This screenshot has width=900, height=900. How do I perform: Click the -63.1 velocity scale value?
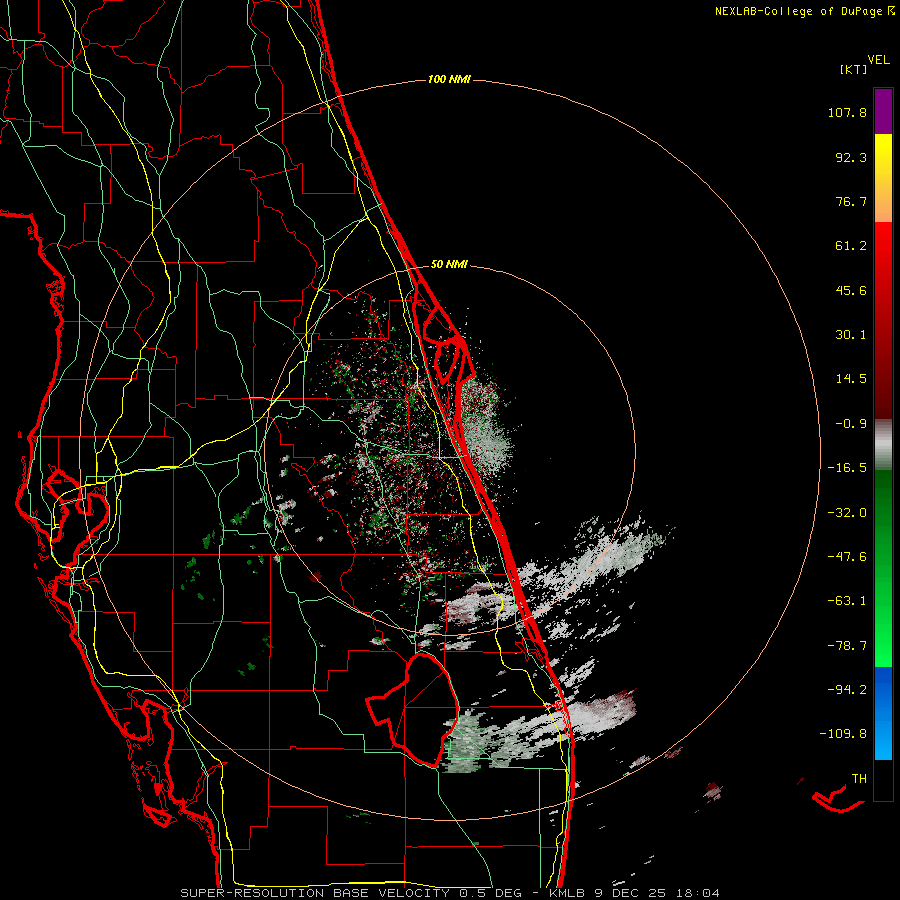(847, 601)
